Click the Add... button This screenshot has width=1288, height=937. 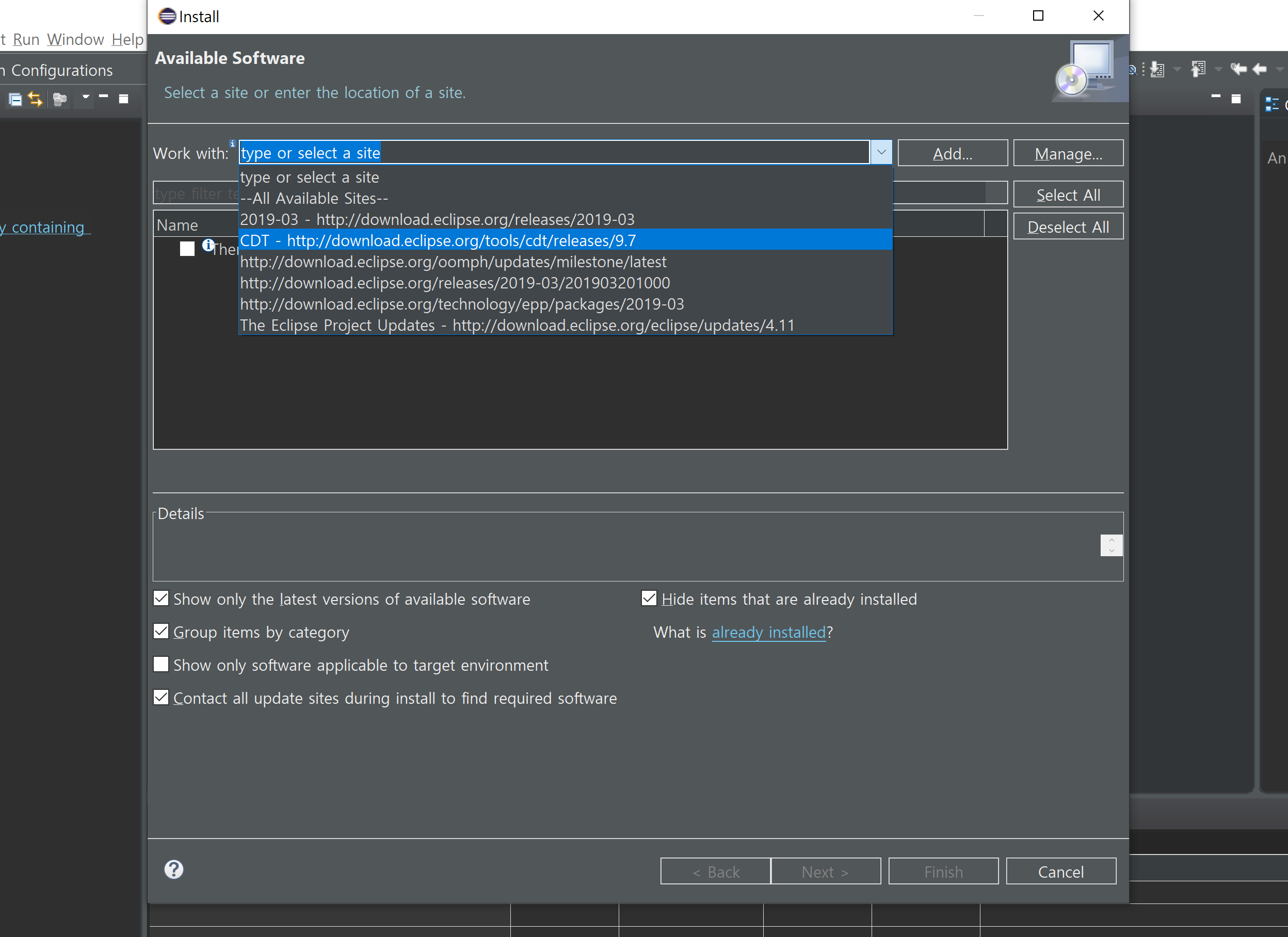[953, 153]
